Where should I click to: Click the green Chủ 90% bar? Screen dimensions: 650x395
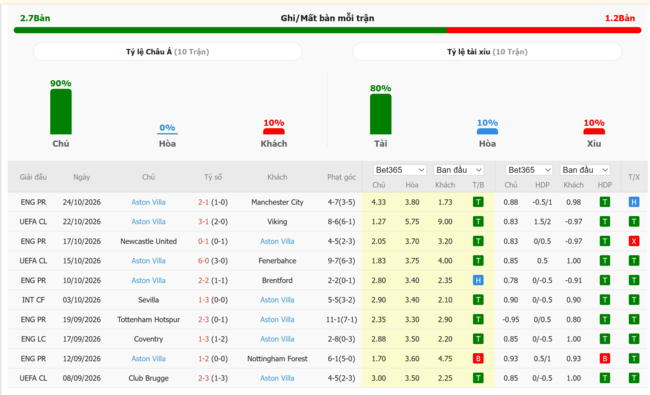pyautogui.click(x=61, y=112)
